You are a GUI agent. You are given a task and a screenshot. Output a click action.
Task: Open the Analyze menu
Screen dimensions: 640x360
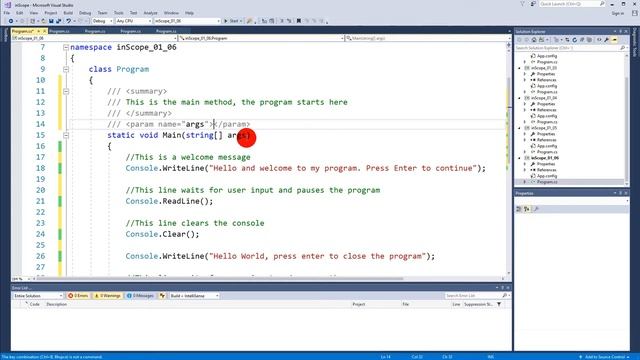tap(150, 13)
